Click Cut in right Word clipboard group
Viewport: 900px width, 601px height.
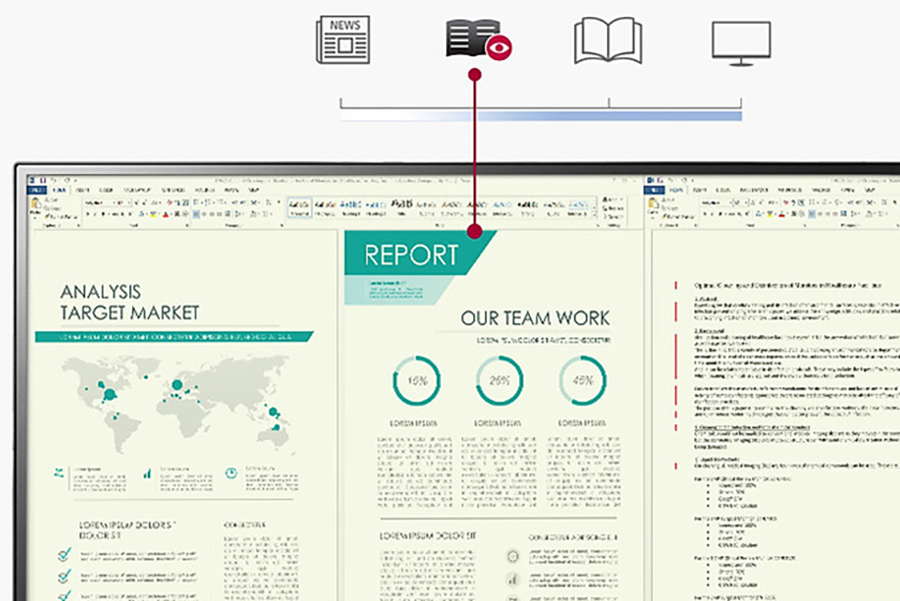(x=668, y=200)
